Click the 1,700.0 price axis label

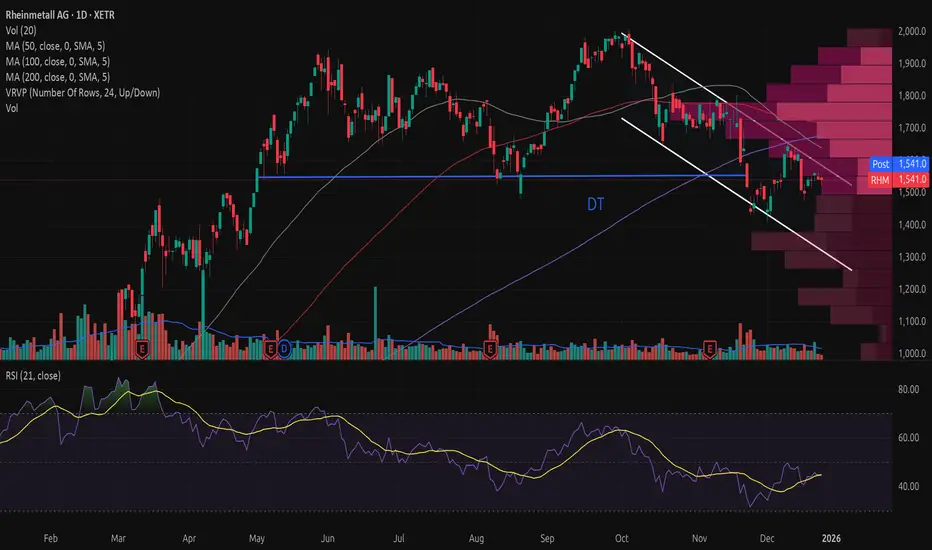(x=912, y=128)
